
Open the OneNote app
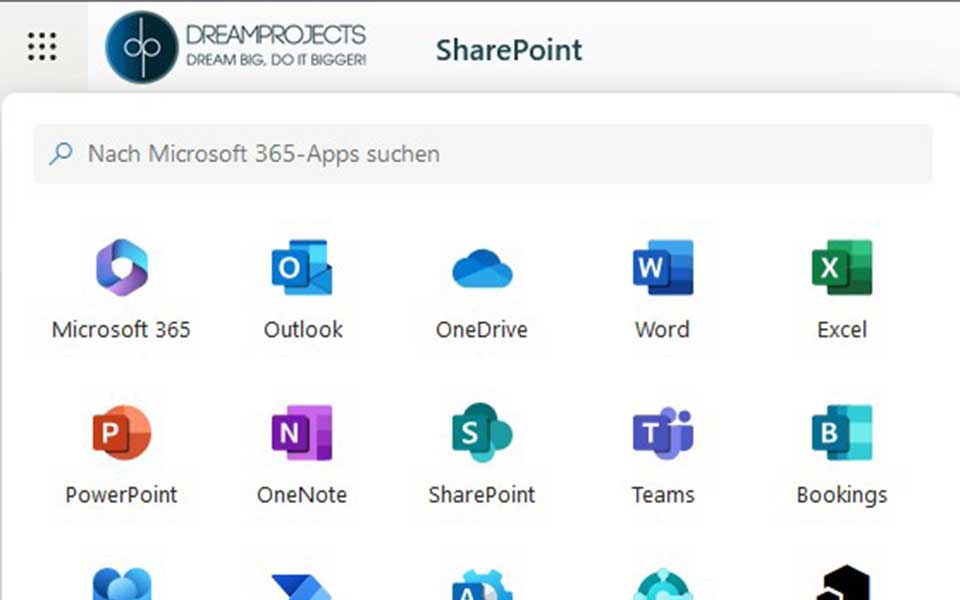point(302,455)
